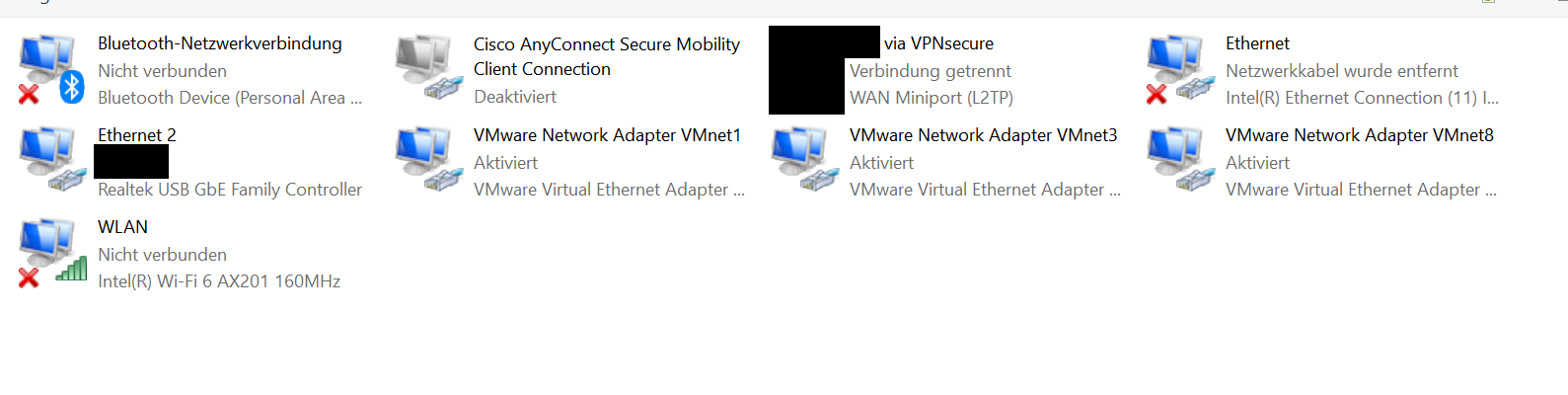Click 'Cisco AnyConnect Secure Mobility' connection name
1568x395 pixels.
pyautogui.click(x=606, y=44)
